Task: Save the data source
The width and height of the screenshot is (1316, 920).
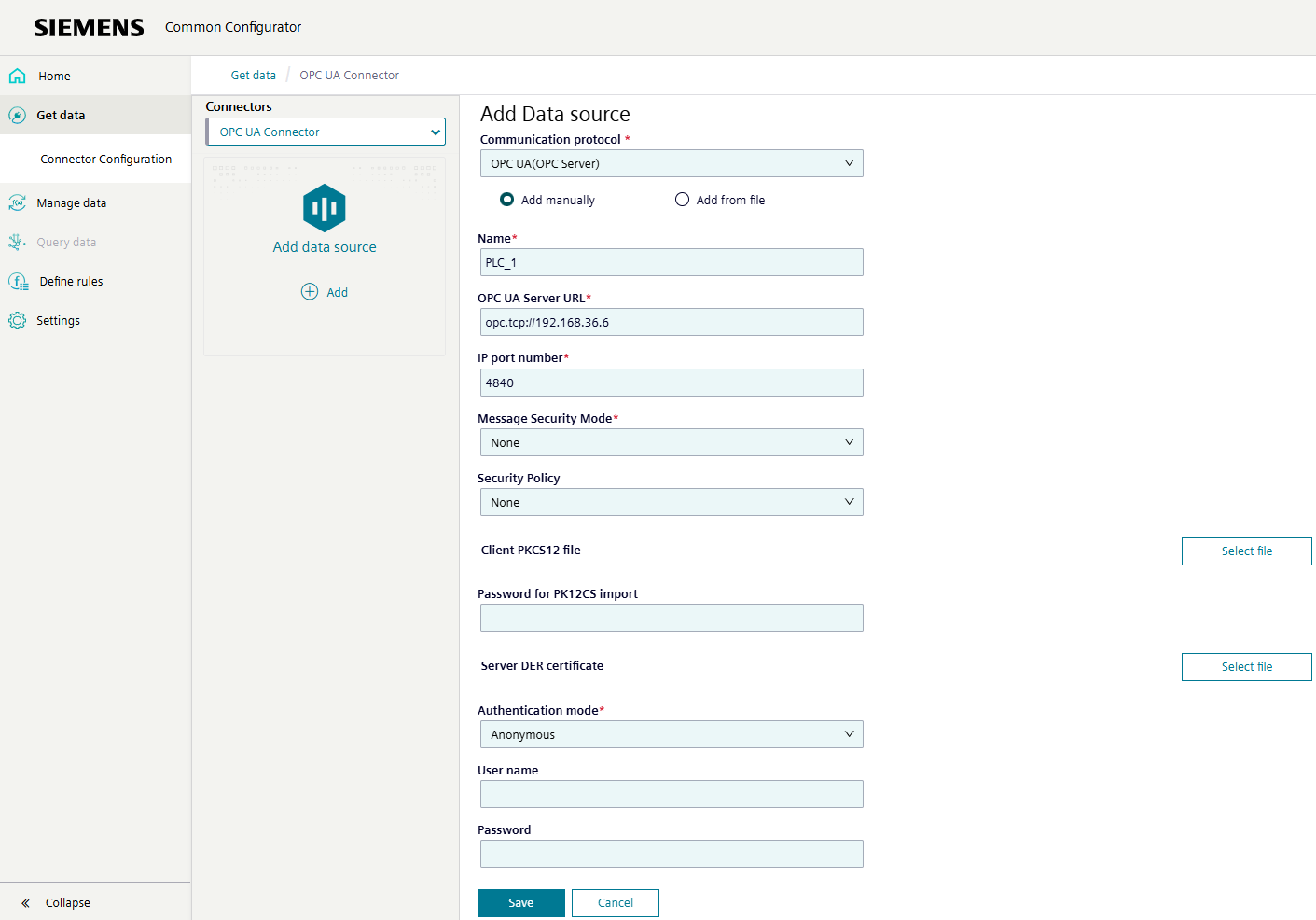Action: 520,903
